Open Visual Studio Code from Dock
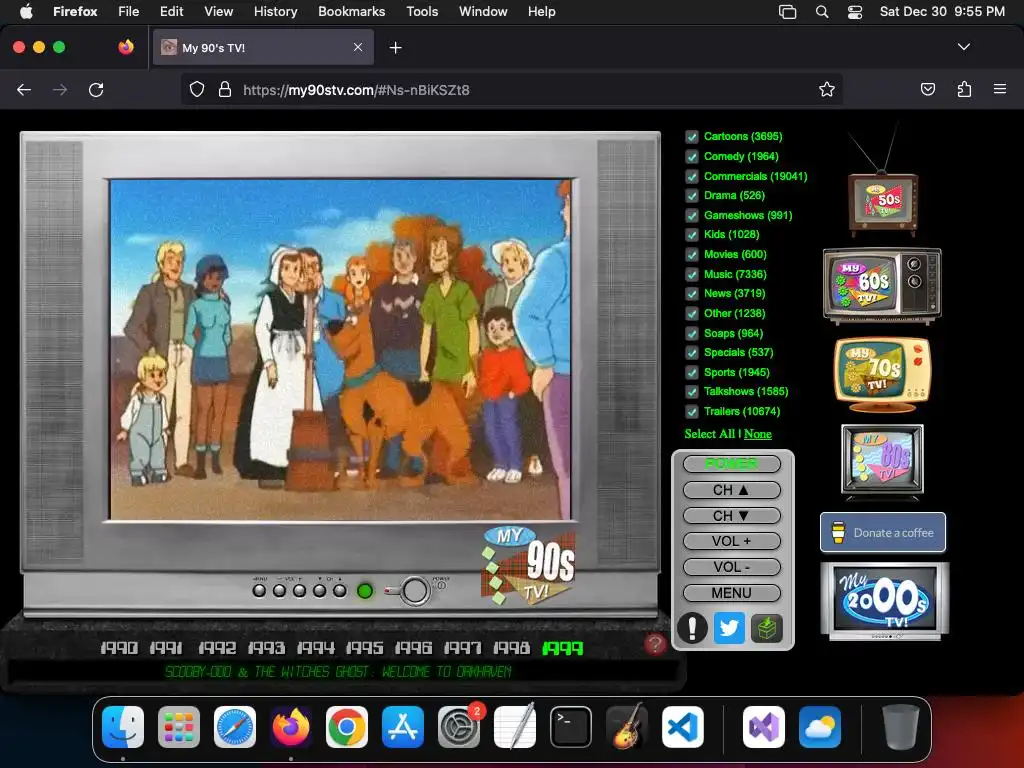The height and width of the screenshot is (768, 1024). point(682,727)
